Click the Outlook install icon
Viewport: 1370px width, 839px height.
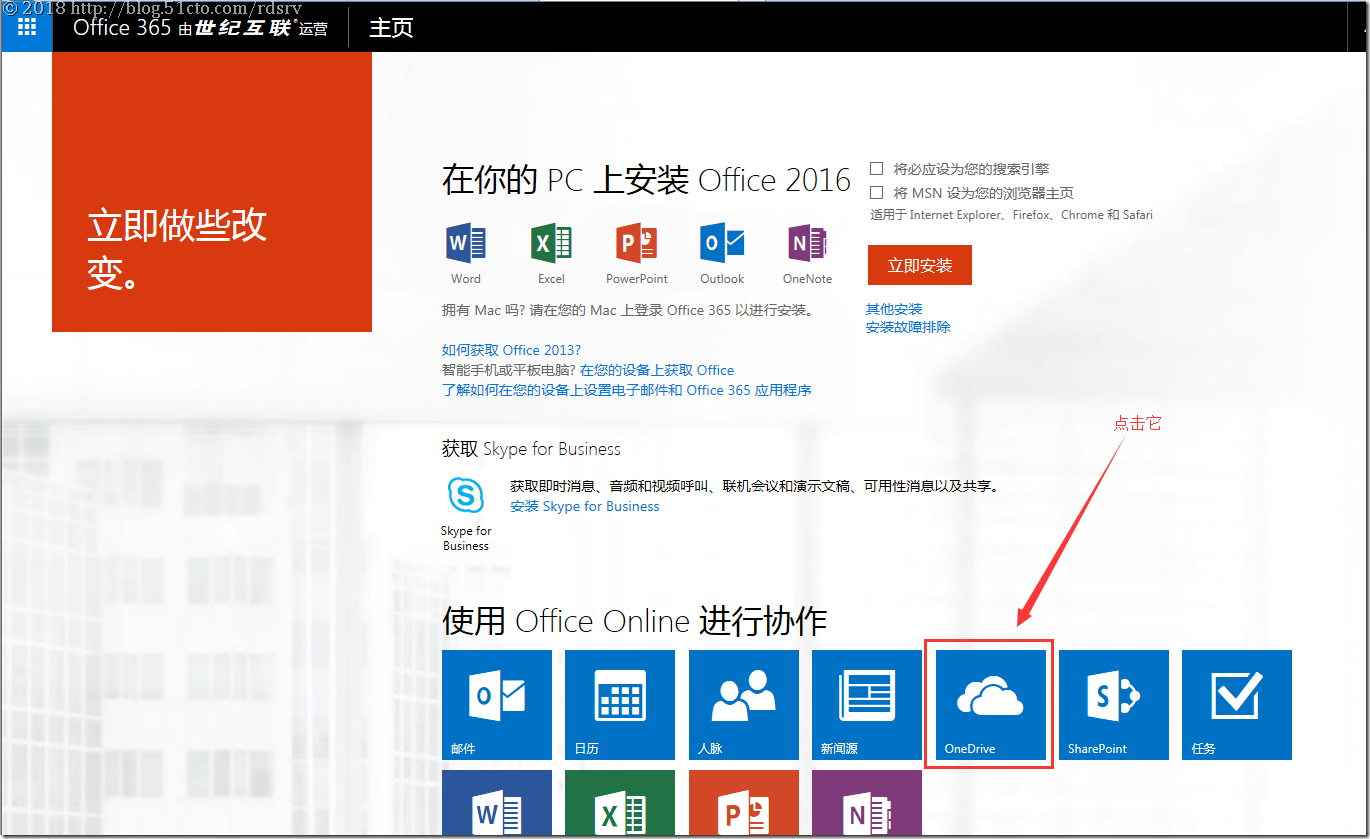[722, 243]
